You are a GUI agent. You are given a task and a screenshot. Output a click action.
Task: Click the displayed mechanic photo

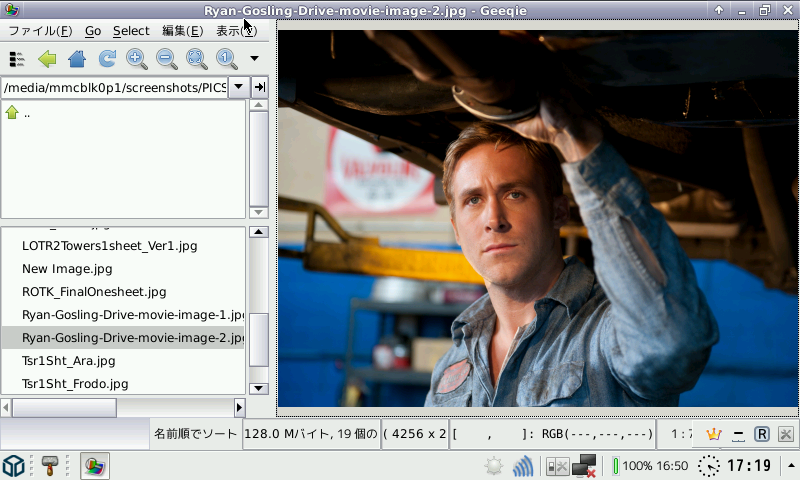tap(538, 218)
